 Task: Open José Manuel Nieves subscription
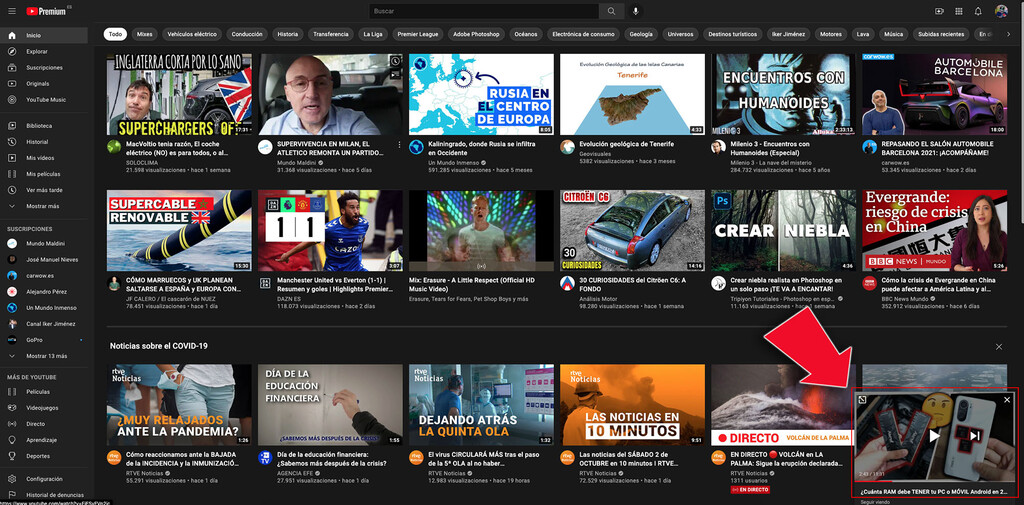(44, 259)
